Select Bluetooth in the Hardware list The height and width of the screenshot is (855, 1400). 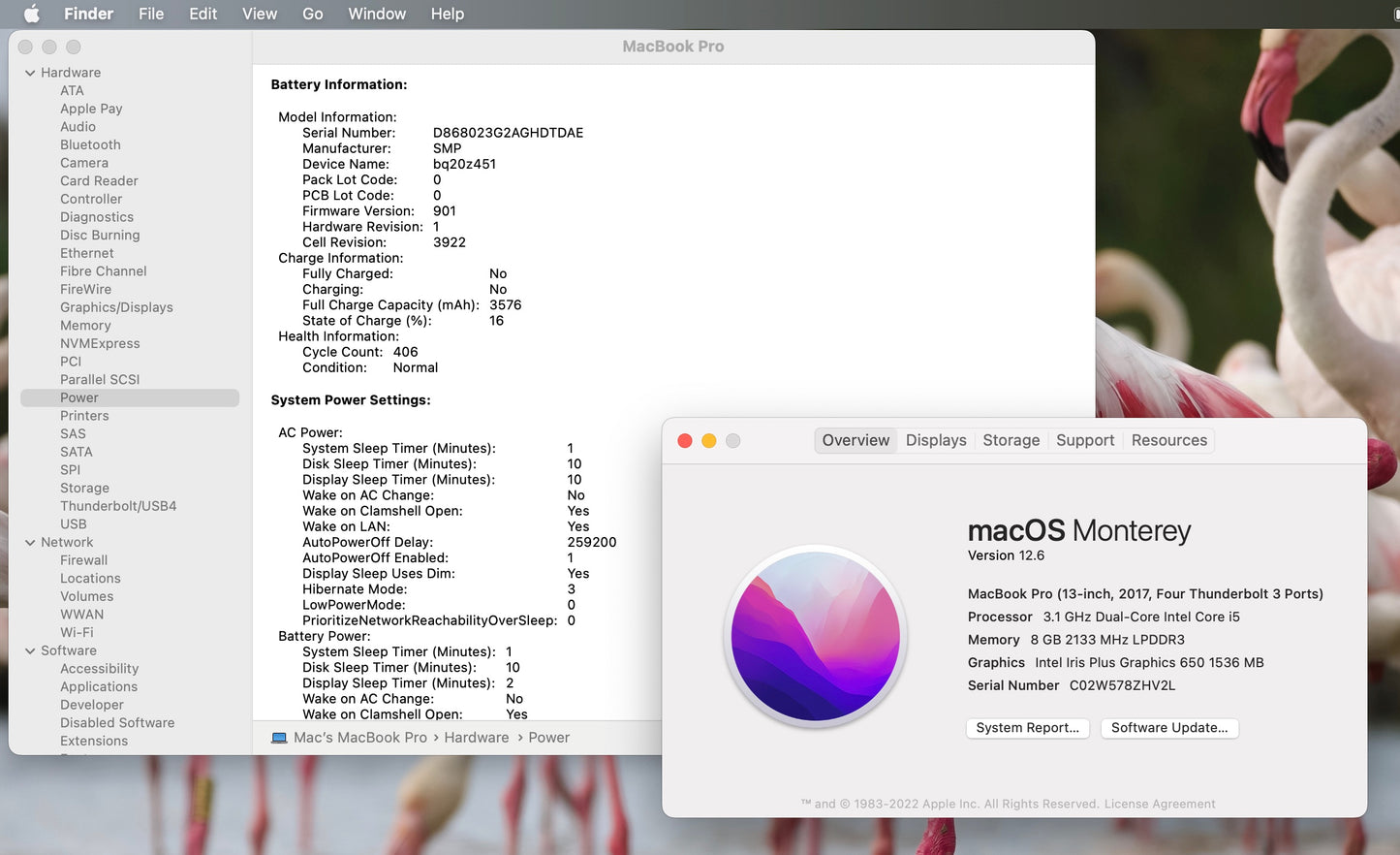pyautogui.click(x=90, y=145)
